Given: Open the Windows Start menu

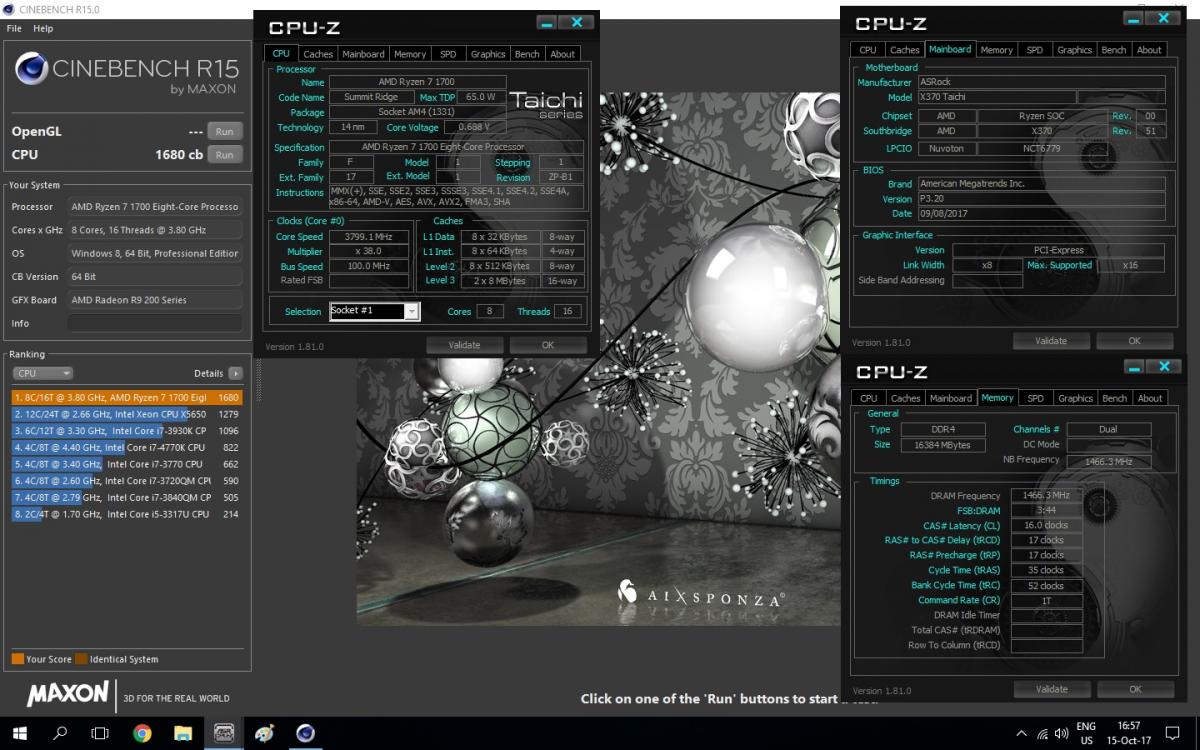Looking at the screenshot, I should point(20,733).
